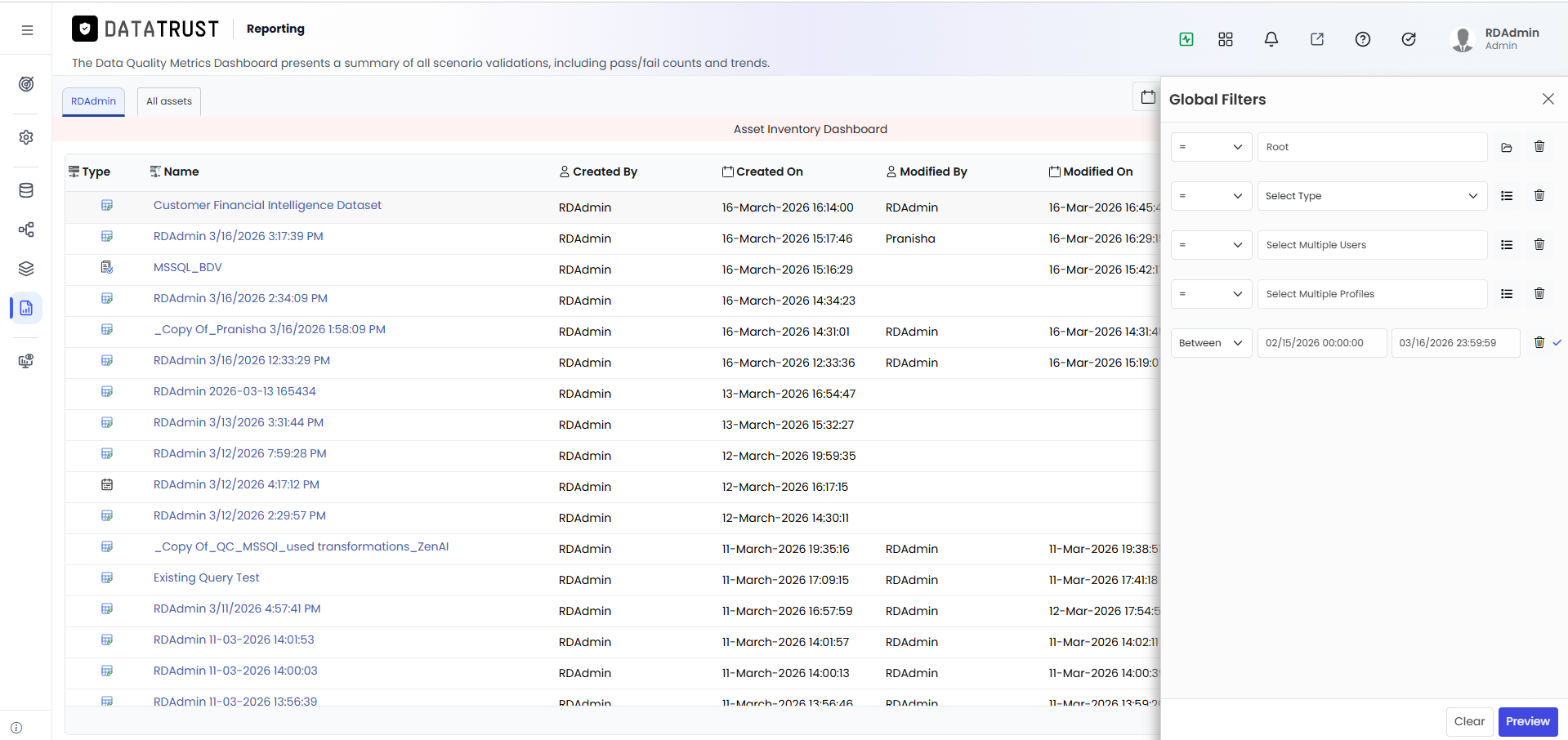
Task: Switch to the All assets tab
Action: (169, 101)
